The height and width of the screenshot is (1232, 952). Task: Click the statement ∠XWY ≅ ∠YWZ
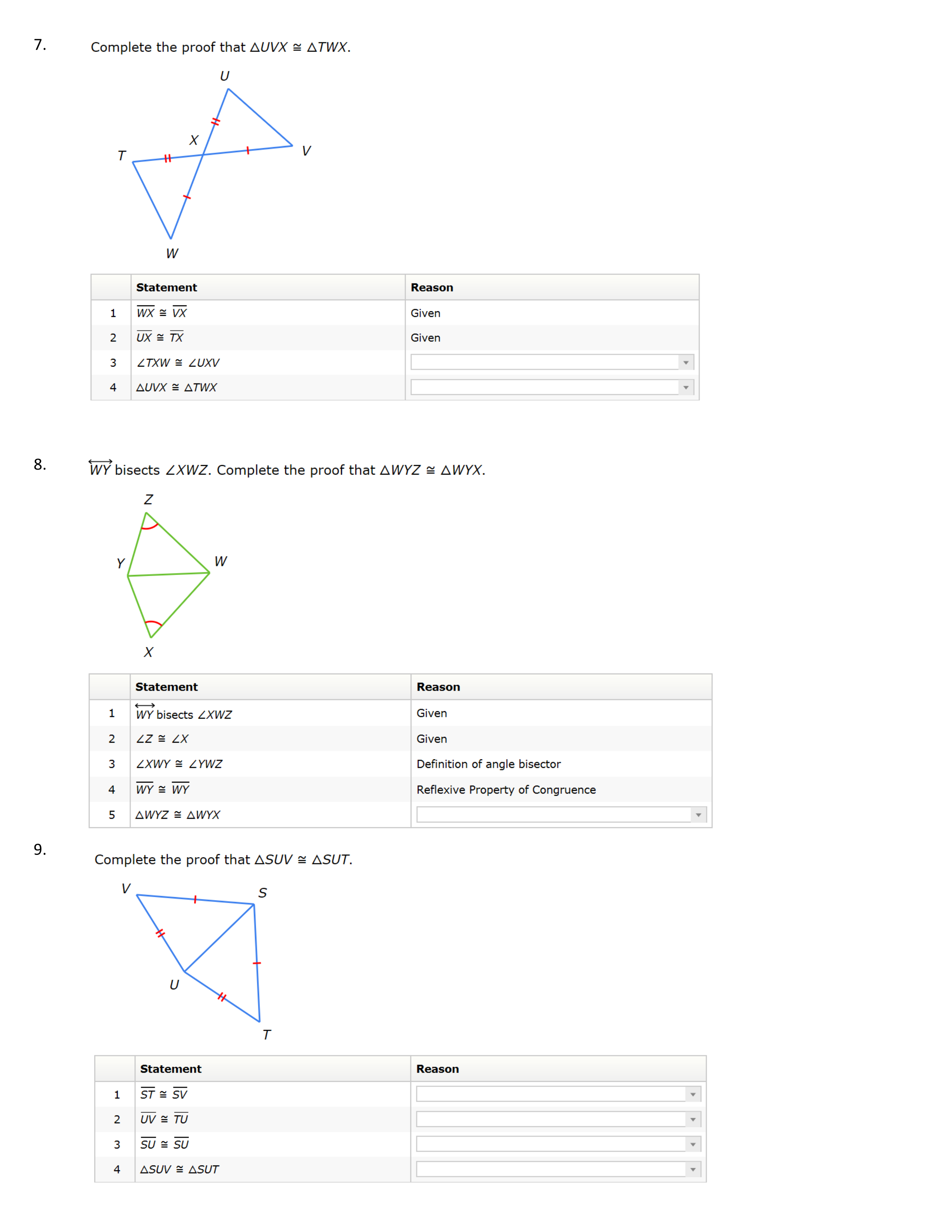[179, 764]
